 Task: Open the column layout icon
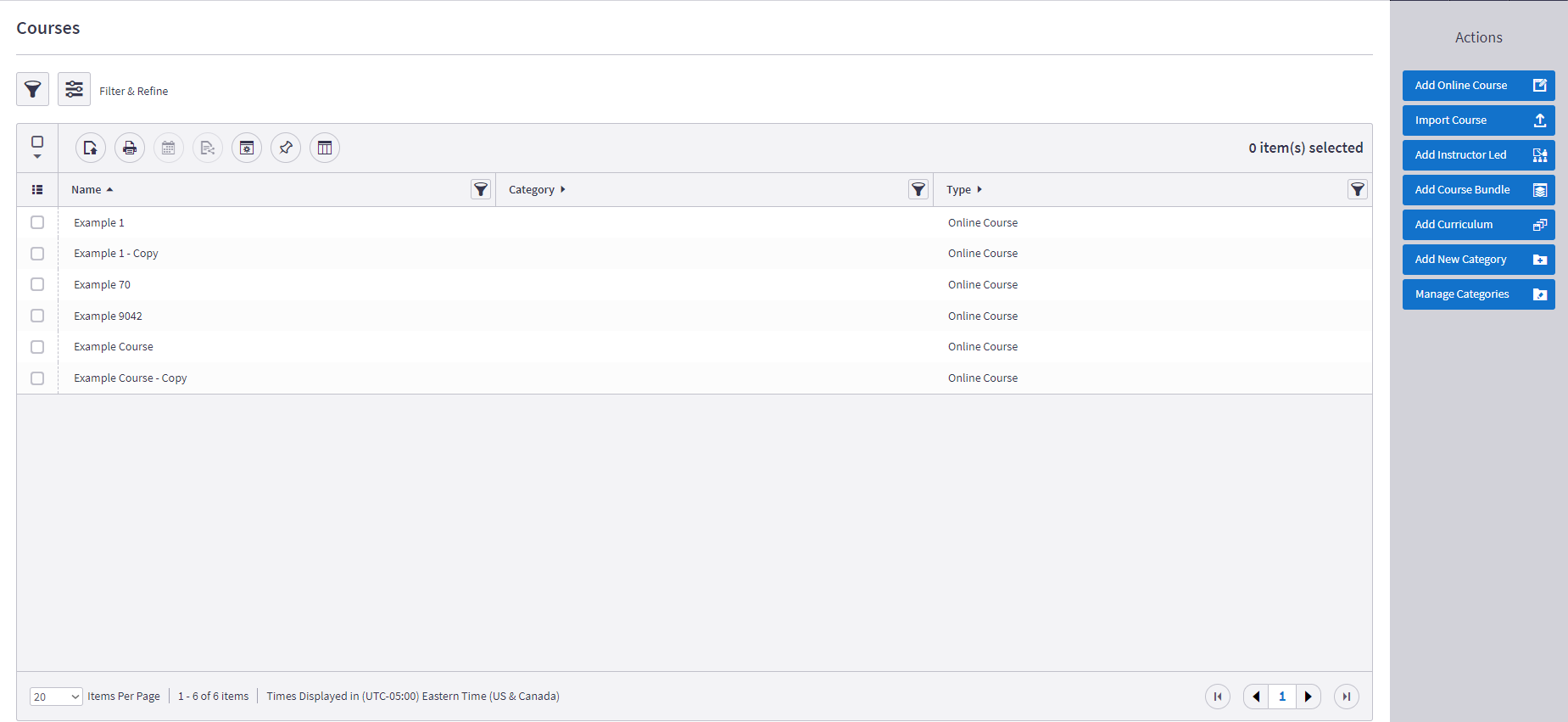[x=325, y=148]
